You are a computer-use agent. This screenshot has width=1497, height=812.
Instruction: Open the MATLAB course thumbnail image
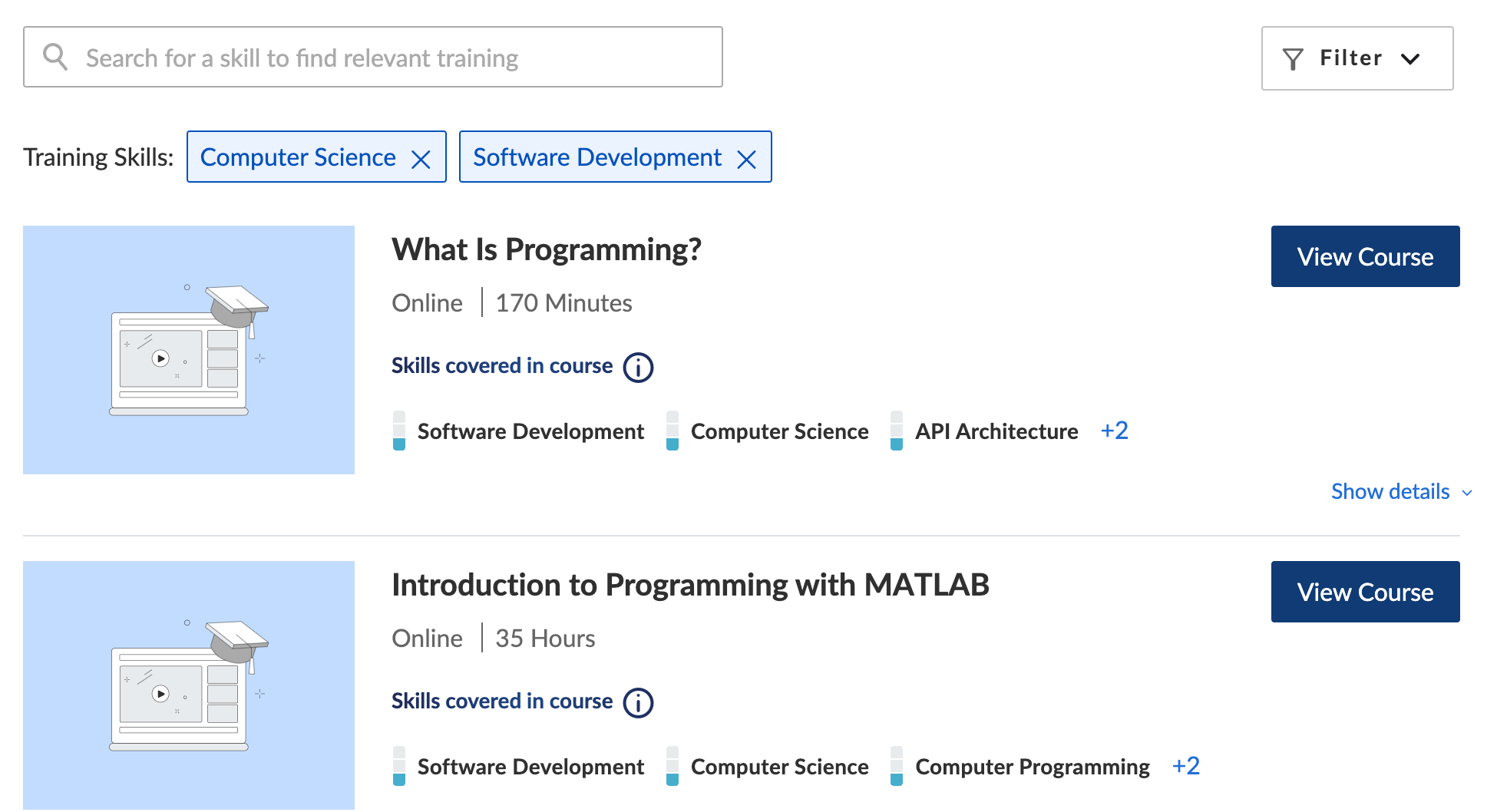click(189, 685)
